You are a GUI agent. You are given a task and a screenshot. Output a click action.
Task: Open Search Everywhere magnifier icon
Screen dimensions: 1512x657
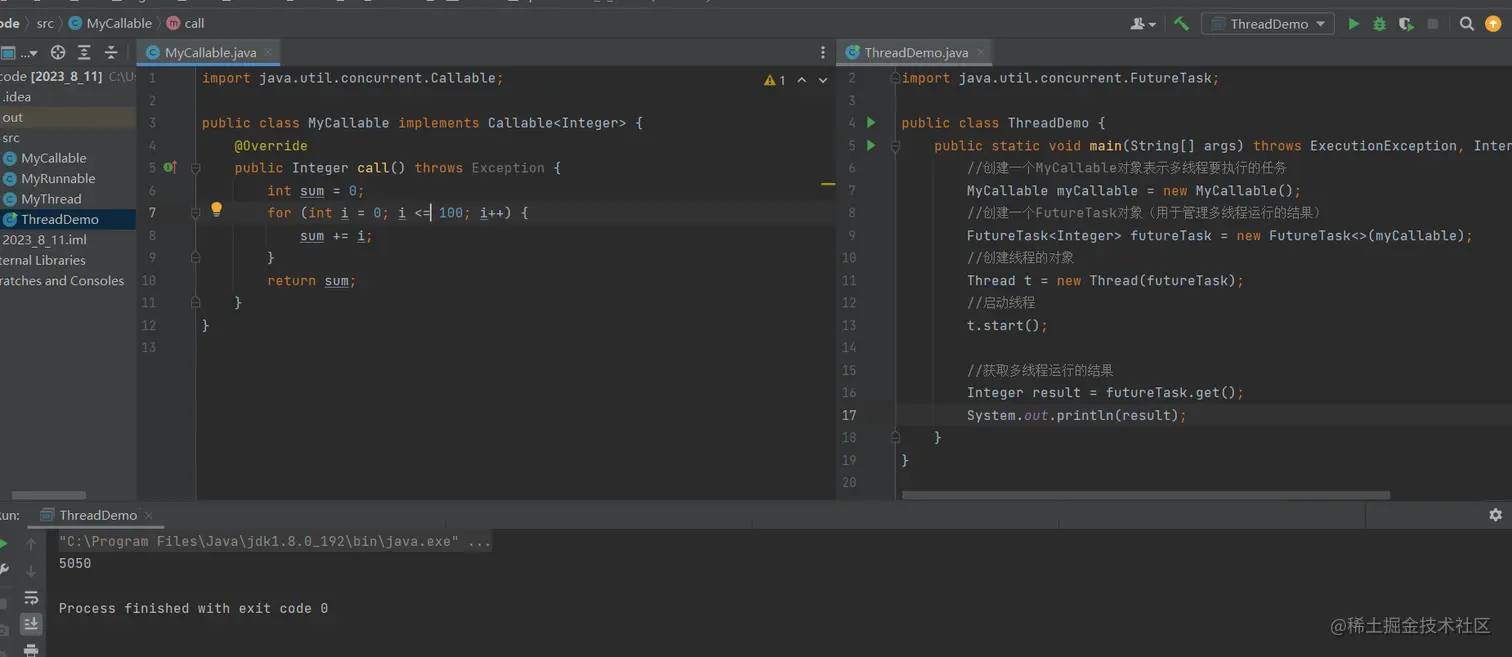tap(1466, 24)
